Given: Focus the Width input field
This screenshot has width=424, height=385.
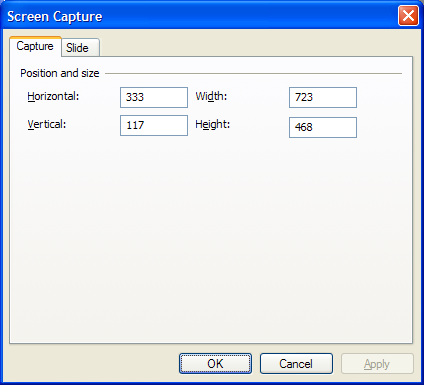Looking at the screenshot, I should (323, 97).
